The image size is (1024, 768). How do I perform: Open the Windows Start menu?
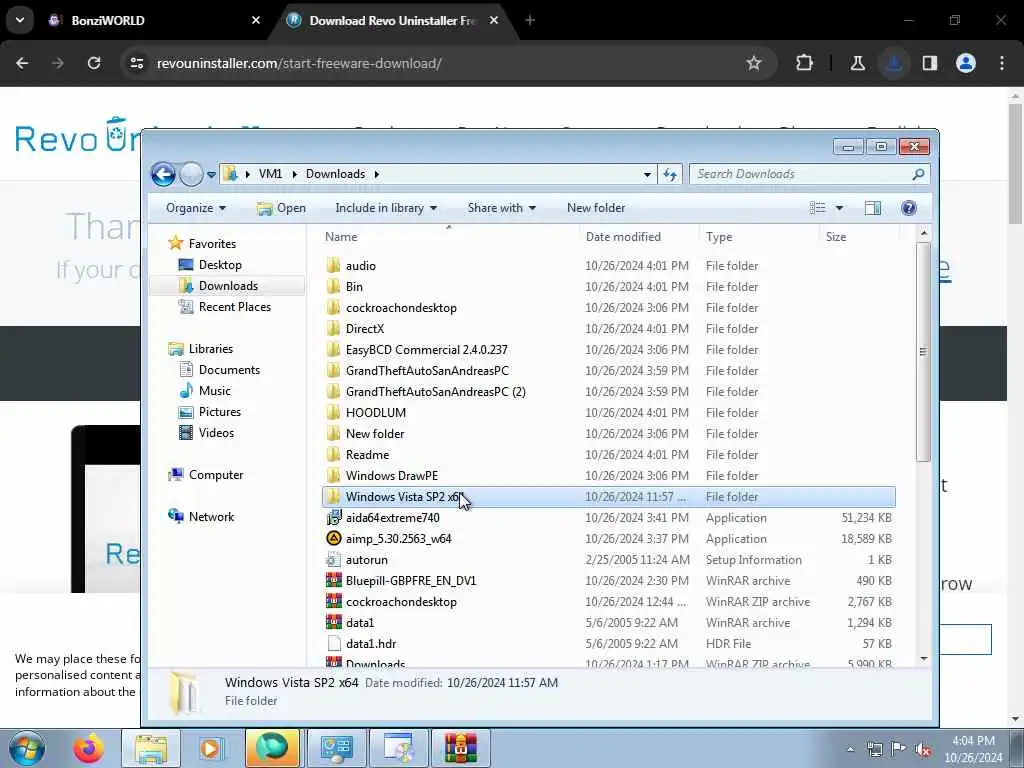27,748
